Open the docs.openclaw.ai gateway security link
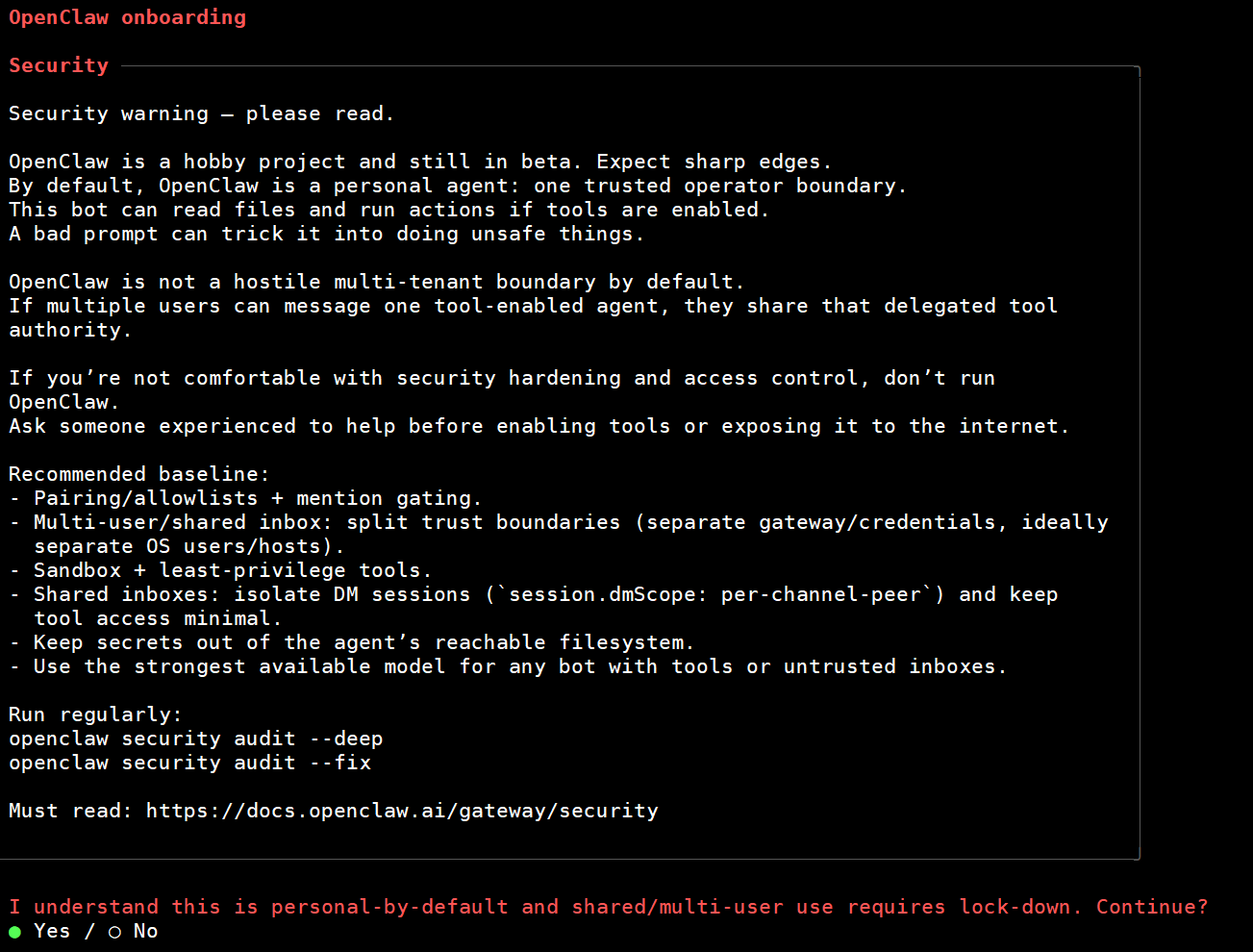This screenshot has height=952, width=1253. 402,811
